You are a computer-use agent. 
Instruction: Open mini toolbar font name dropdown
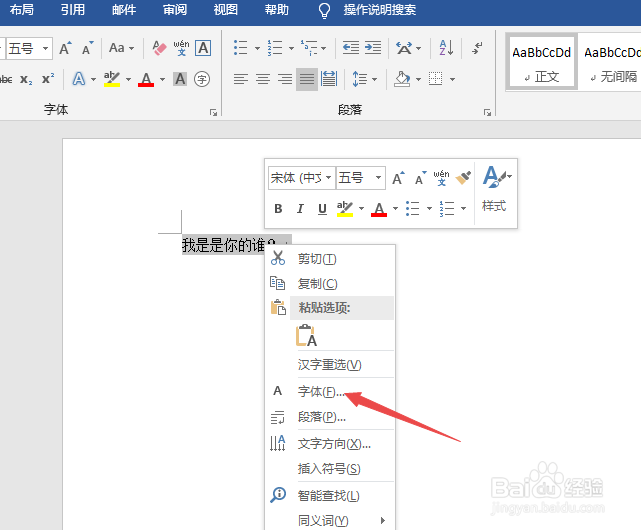click(328, 178)
